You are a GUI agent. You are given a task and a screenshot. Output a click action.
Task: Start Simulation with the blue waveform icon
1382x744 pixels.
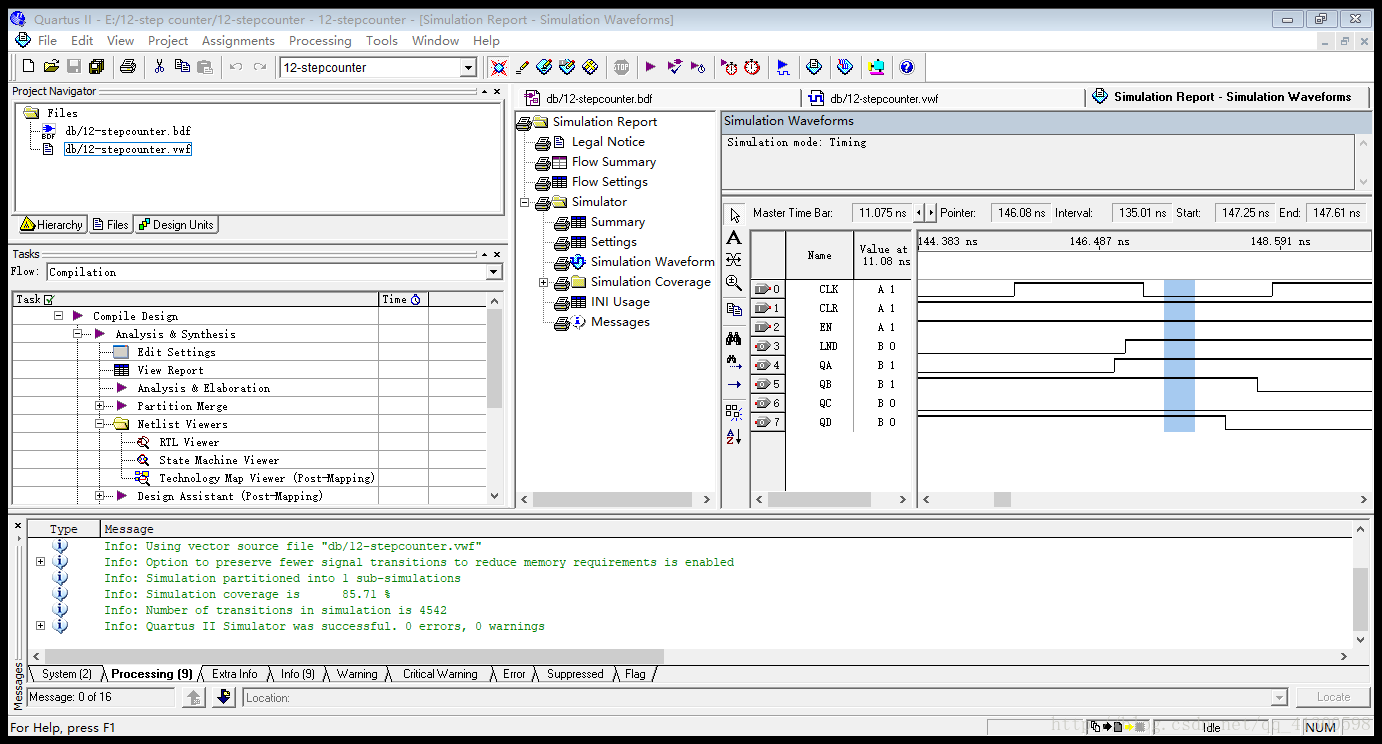tap(783, 67)
